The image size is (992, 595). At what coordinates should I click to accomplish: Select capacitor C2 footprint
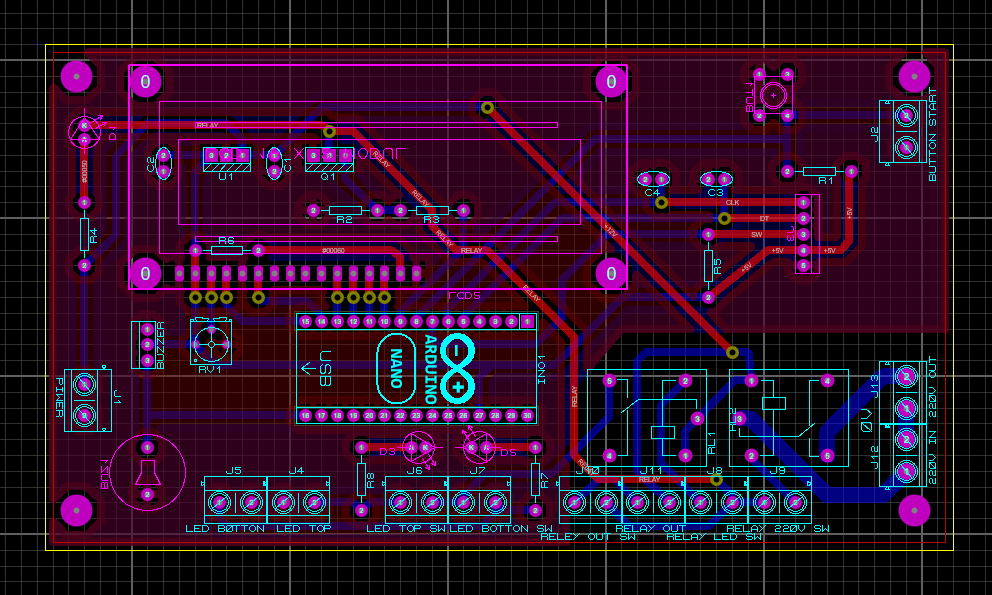point(163,163)
